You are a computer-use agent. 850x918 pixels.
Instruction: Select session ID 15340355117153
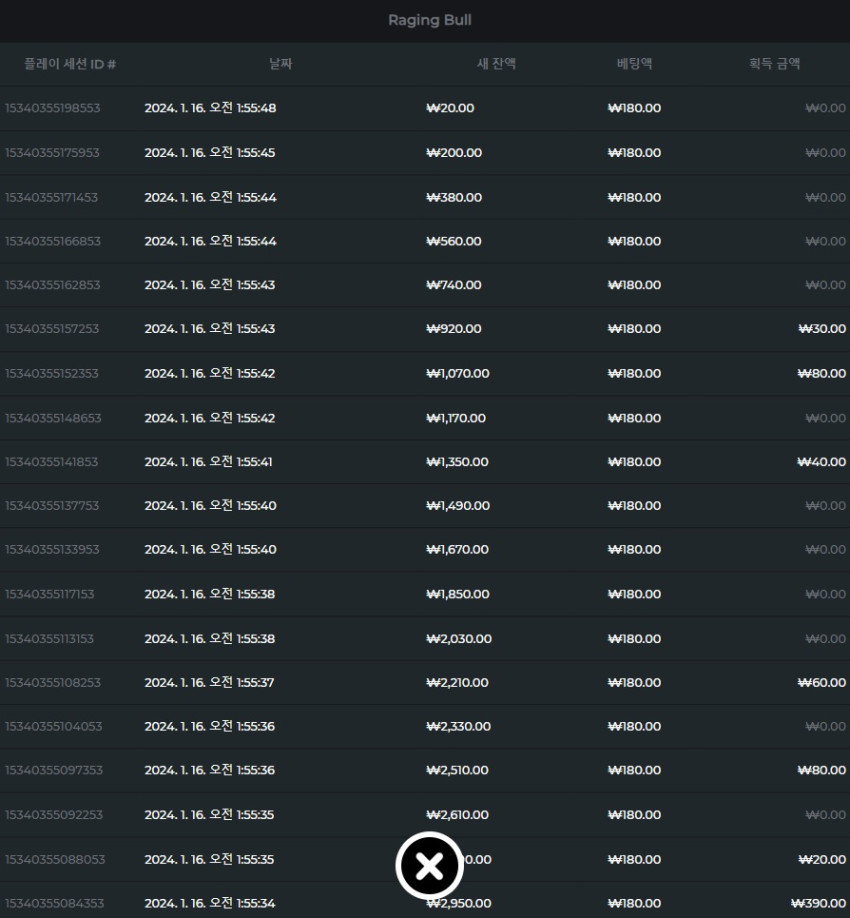coord(50,594)
